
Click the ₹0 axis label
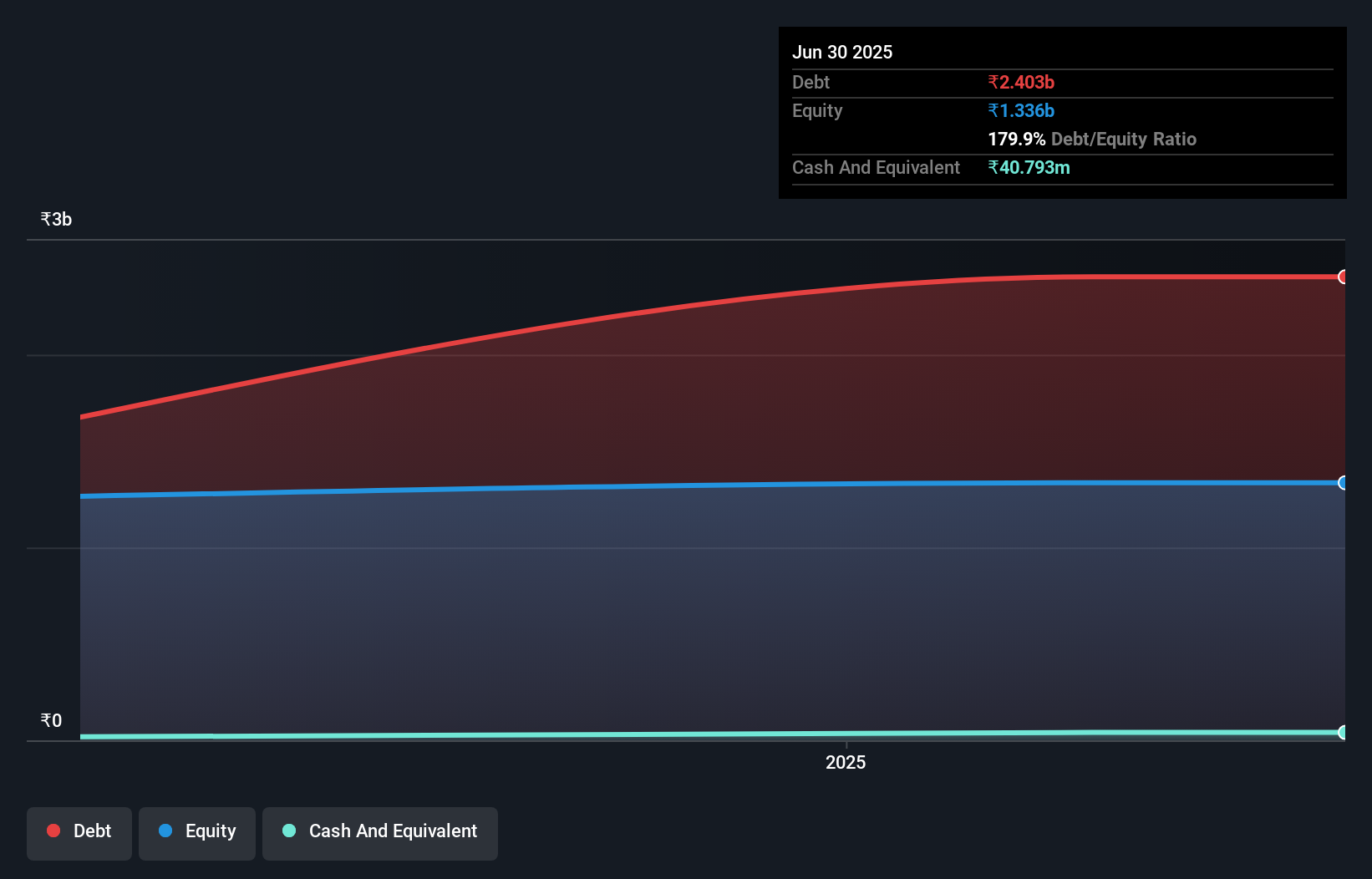pos(51,720)
